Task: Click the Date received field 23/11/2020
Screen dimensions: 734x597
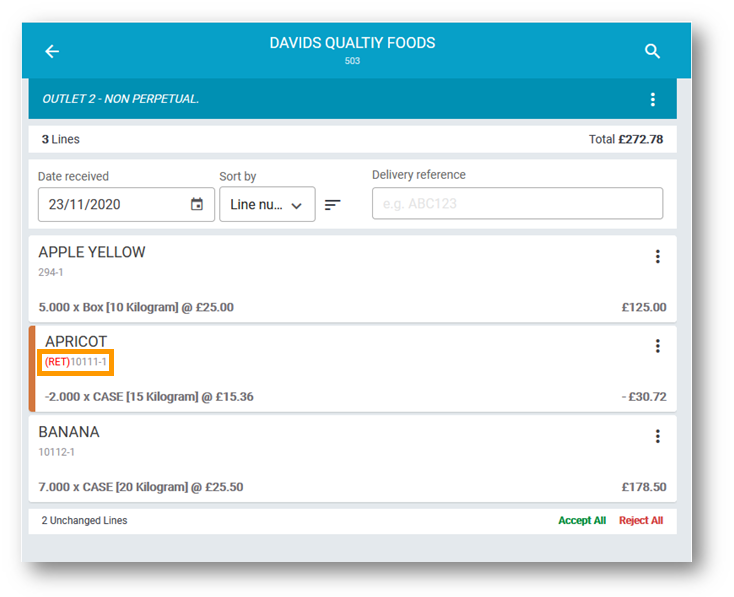Action: click(126, 204)
